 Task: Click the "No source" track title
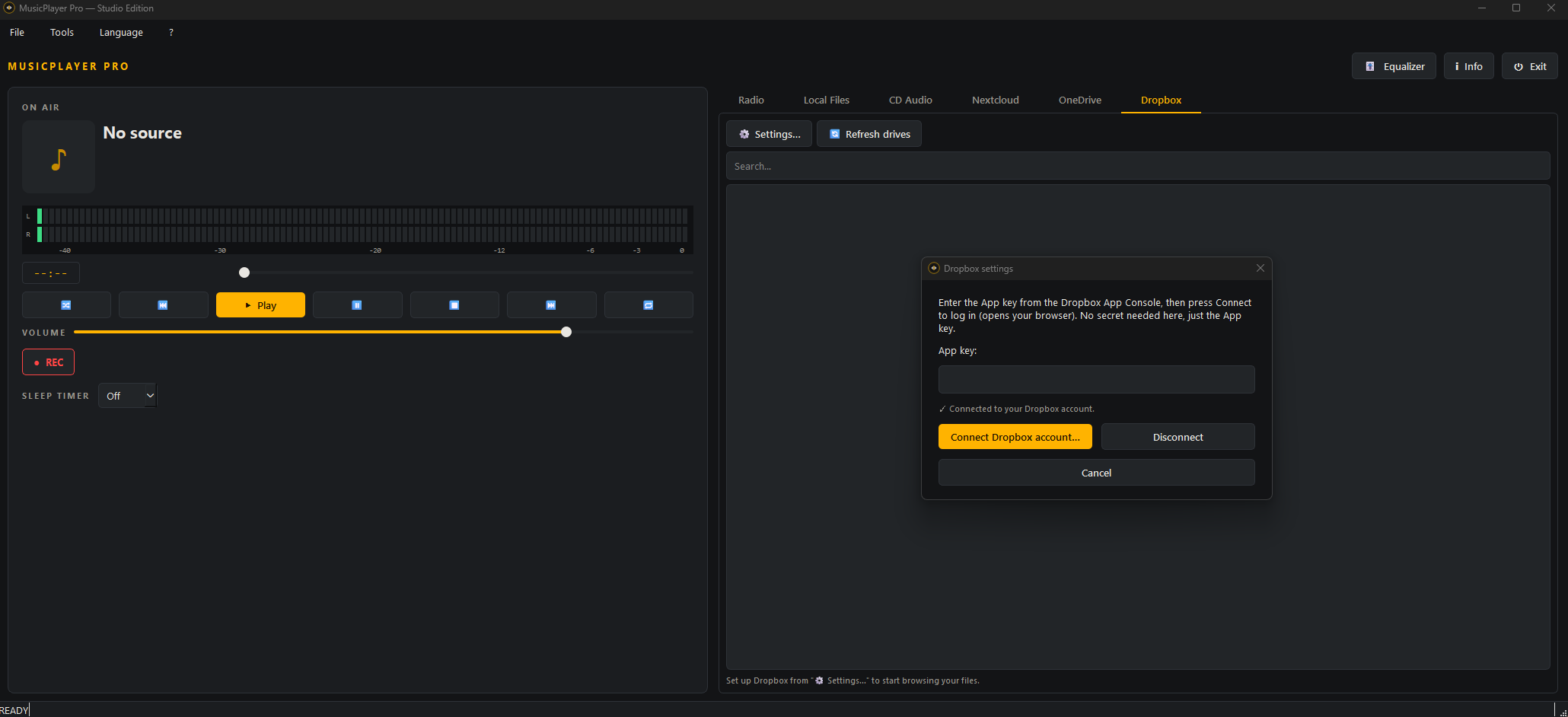pyautogui.click(x=142, y=133)
